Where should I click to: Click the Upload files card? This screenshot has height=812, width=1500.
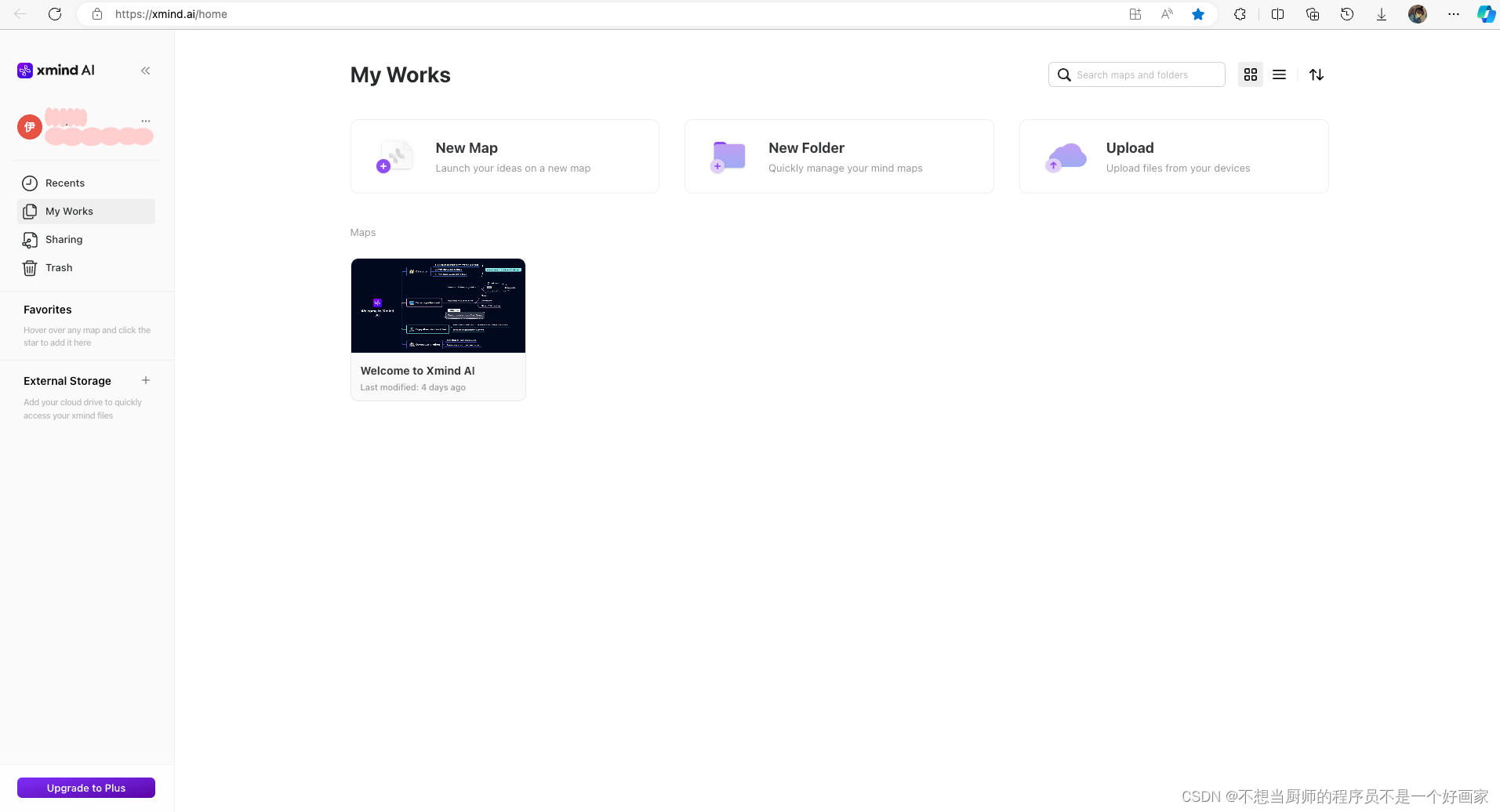tap(1174, 157)
